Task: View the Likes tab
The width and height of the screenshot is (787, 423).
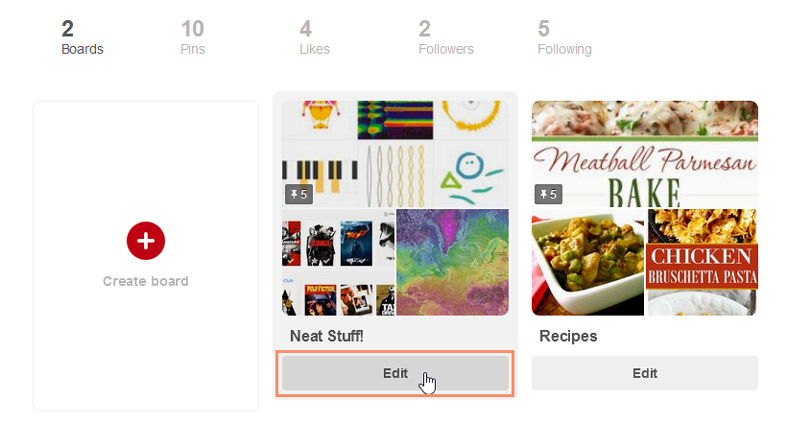Action: click(314, 38)
